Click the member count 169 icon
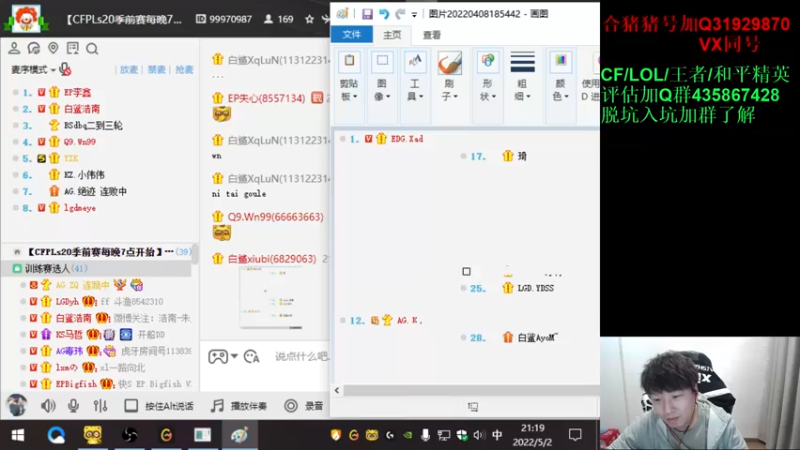 (268, 19)
